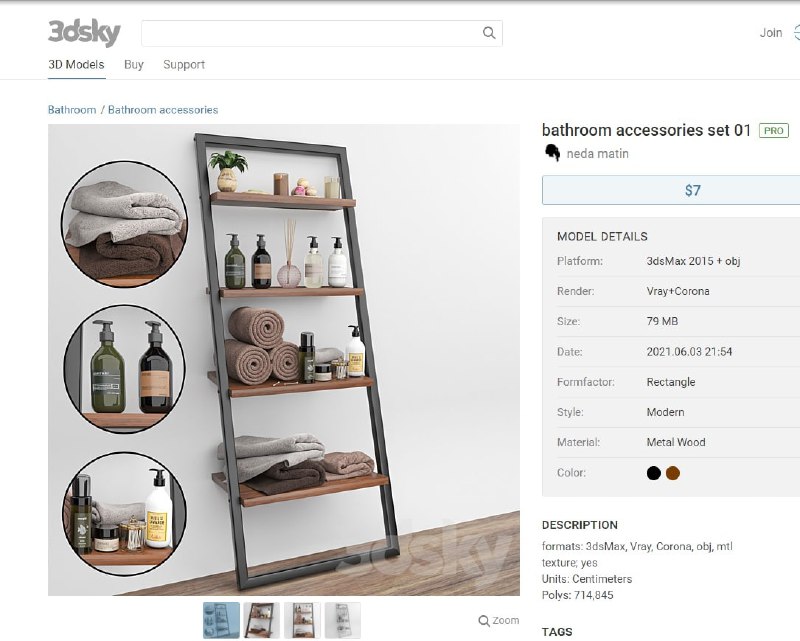Select the black color swatch
Viewport: 800px width, 641px height.
(x=654, y=473)
